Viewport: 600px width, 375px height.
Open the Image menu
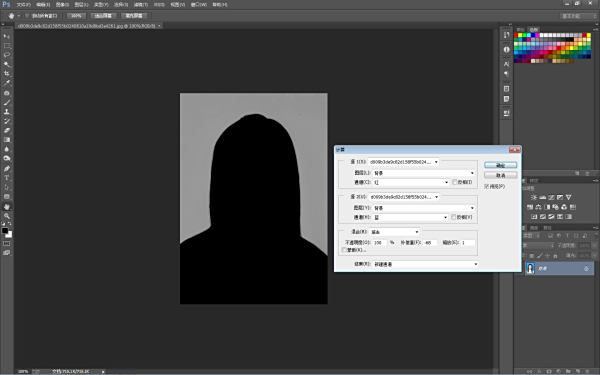(x=62, y=5)
